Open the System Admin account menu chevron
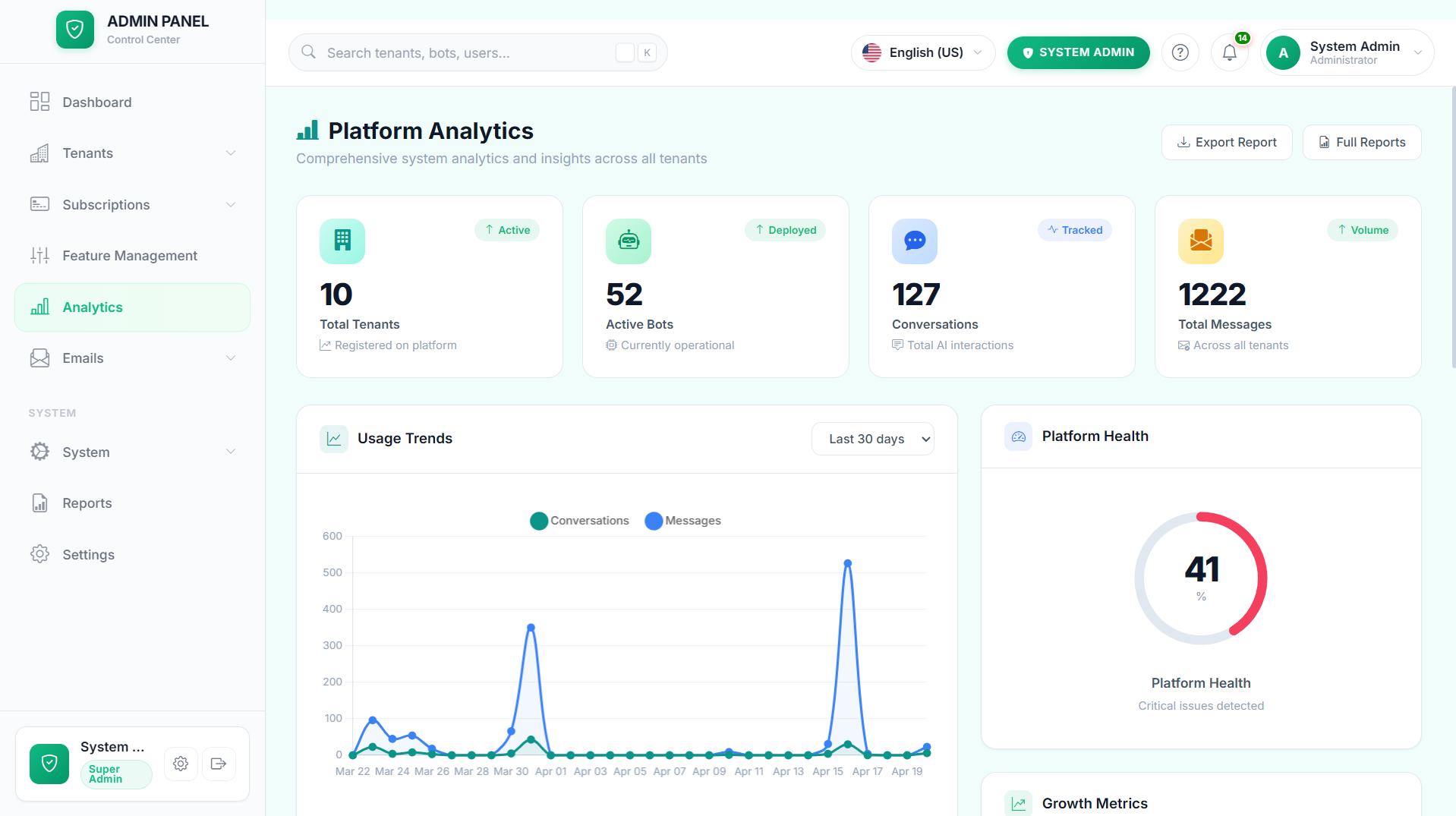 point(1418,52)
